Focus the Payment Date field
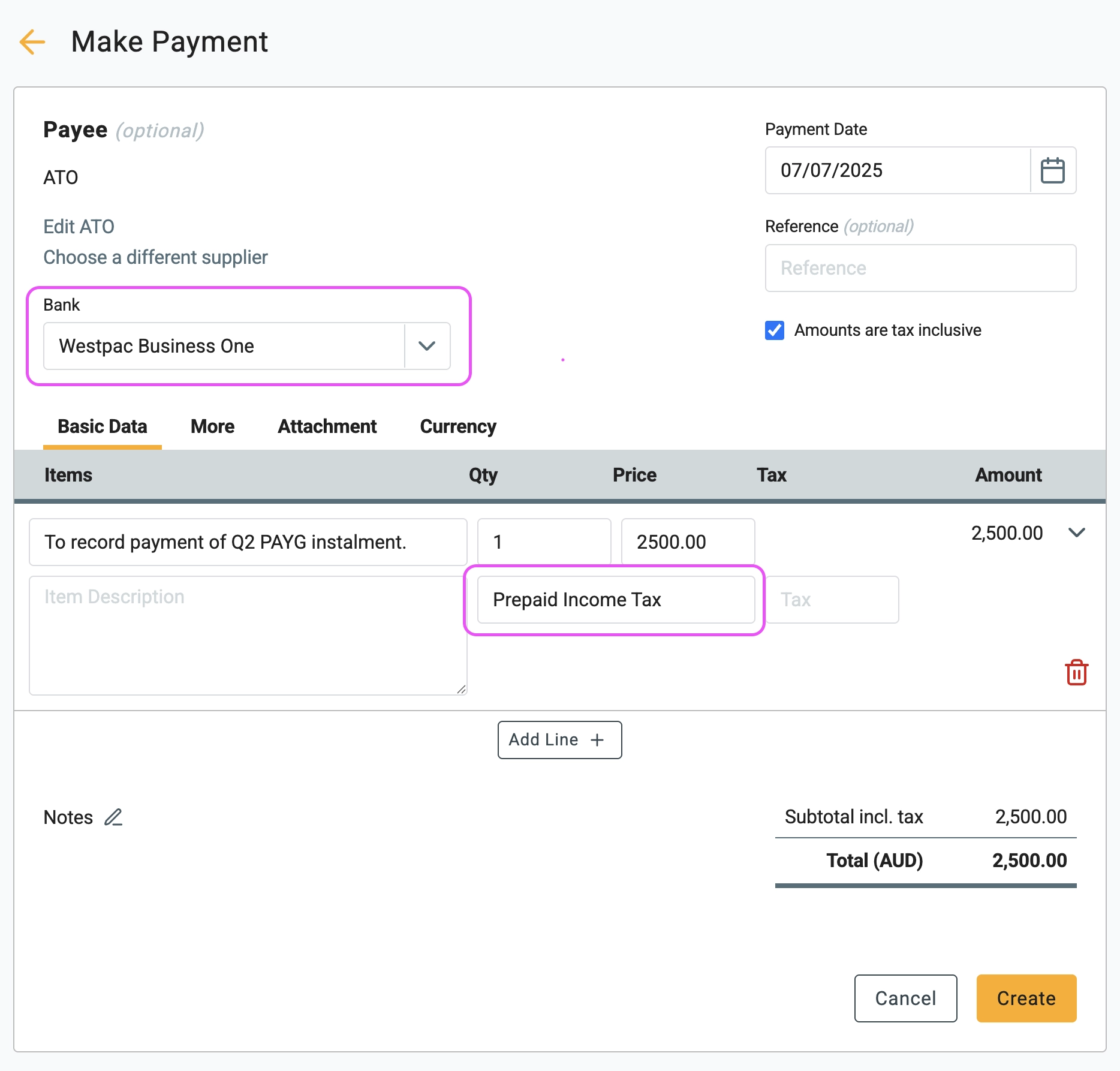This screenshot has height=1071, width=1120. 898,170
